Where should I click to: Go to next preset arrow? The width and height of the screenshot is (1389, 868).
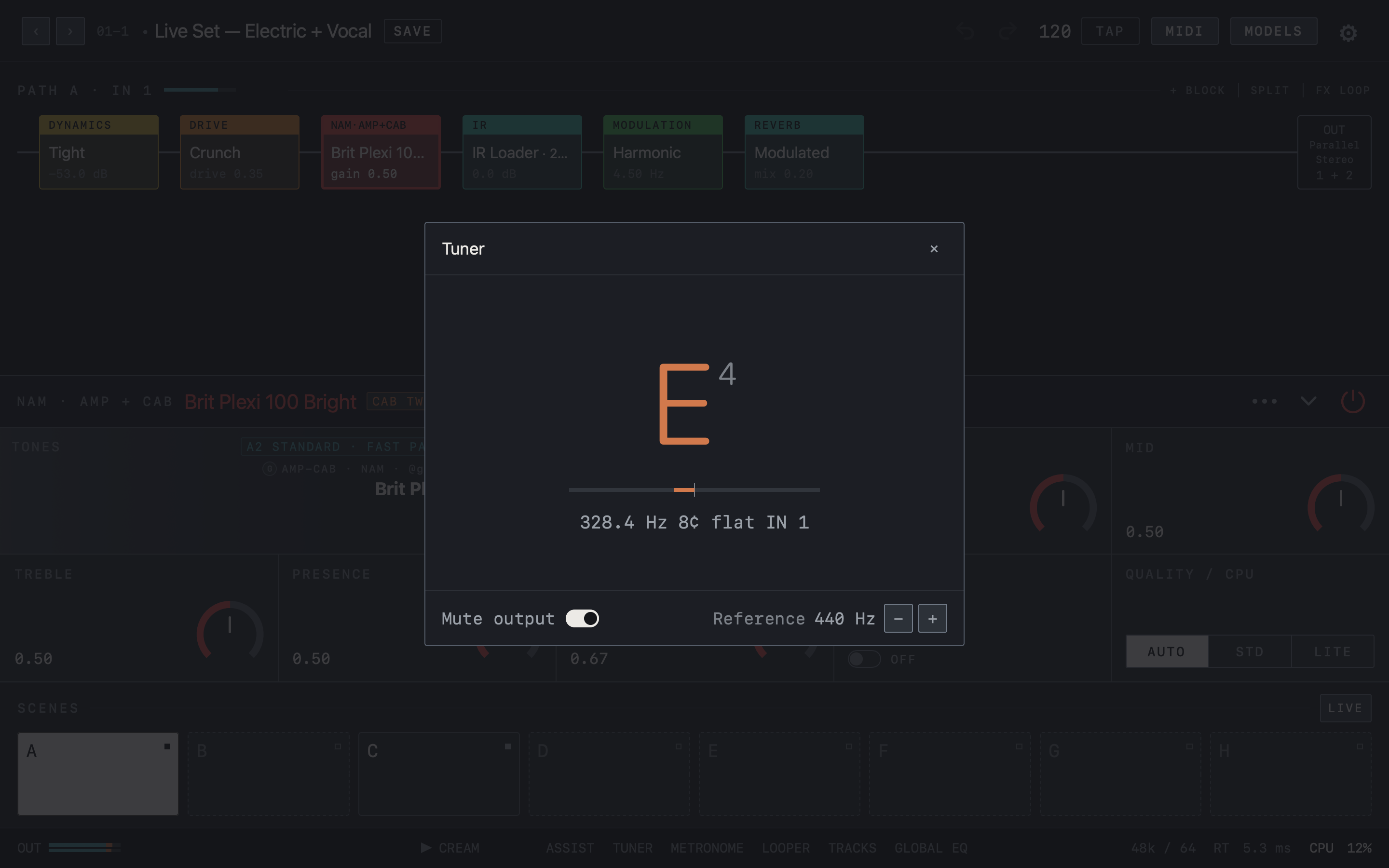[70, 31]
